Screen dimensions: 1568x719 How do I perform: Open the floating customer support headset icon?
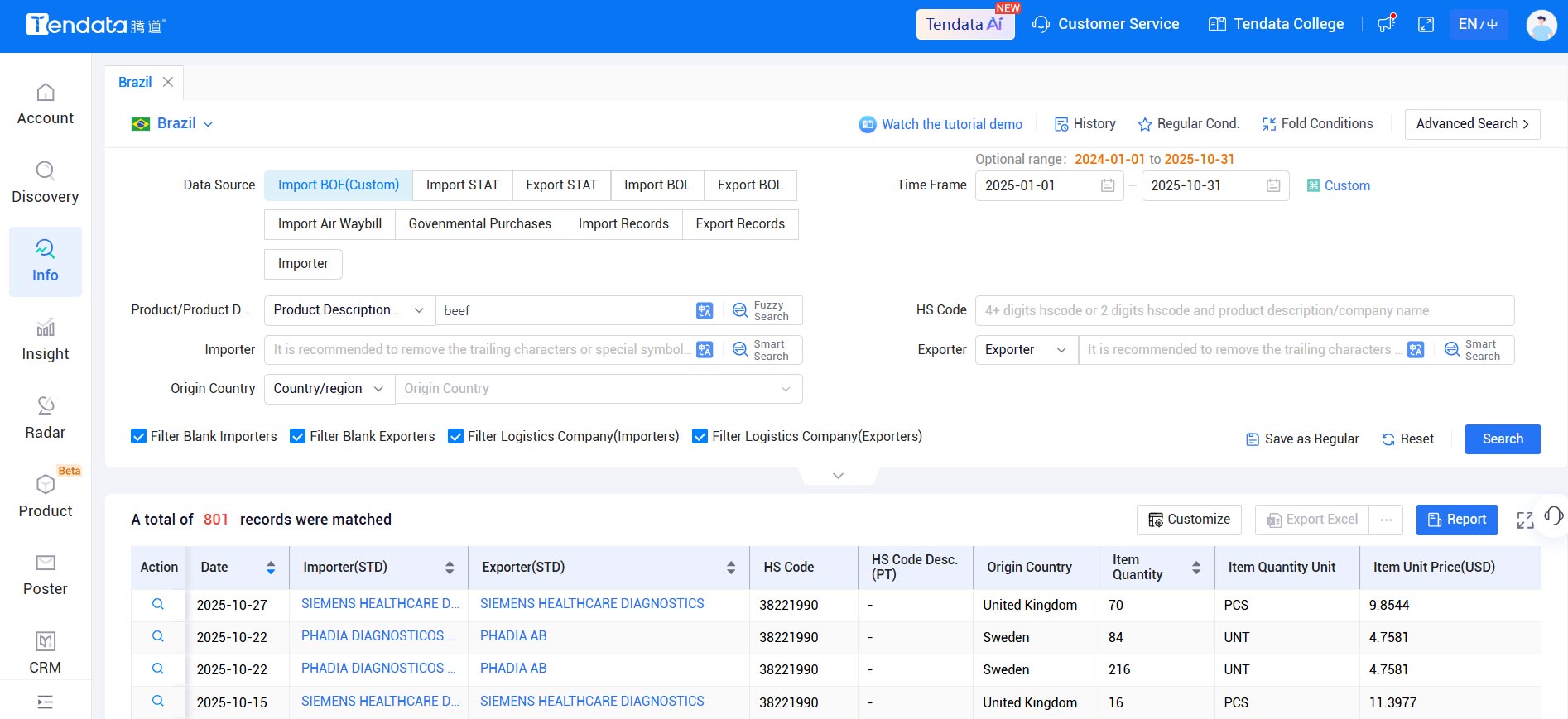(1553, 515)
